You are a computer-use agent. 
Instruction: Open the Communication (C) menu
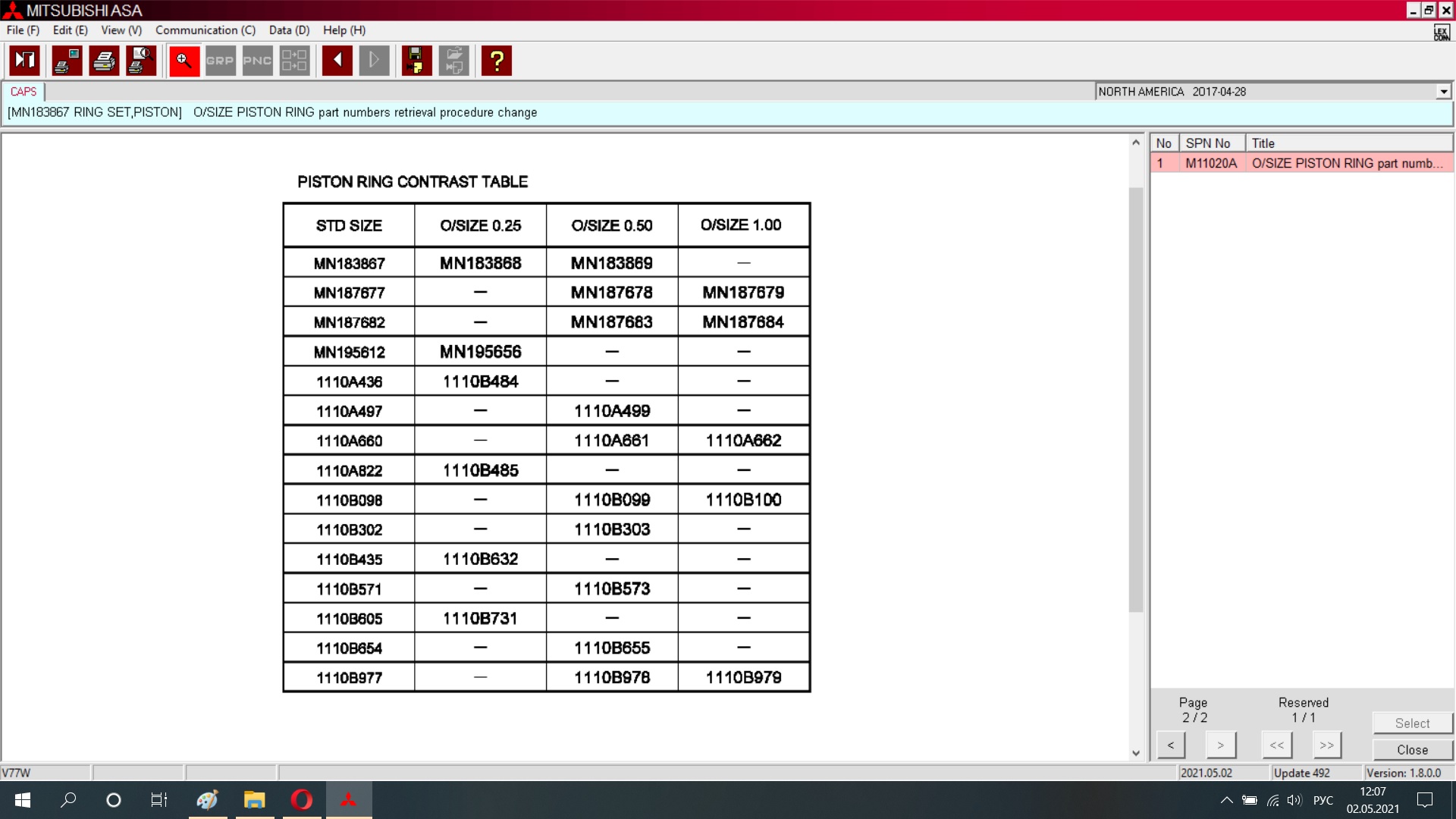coord(205,30)
